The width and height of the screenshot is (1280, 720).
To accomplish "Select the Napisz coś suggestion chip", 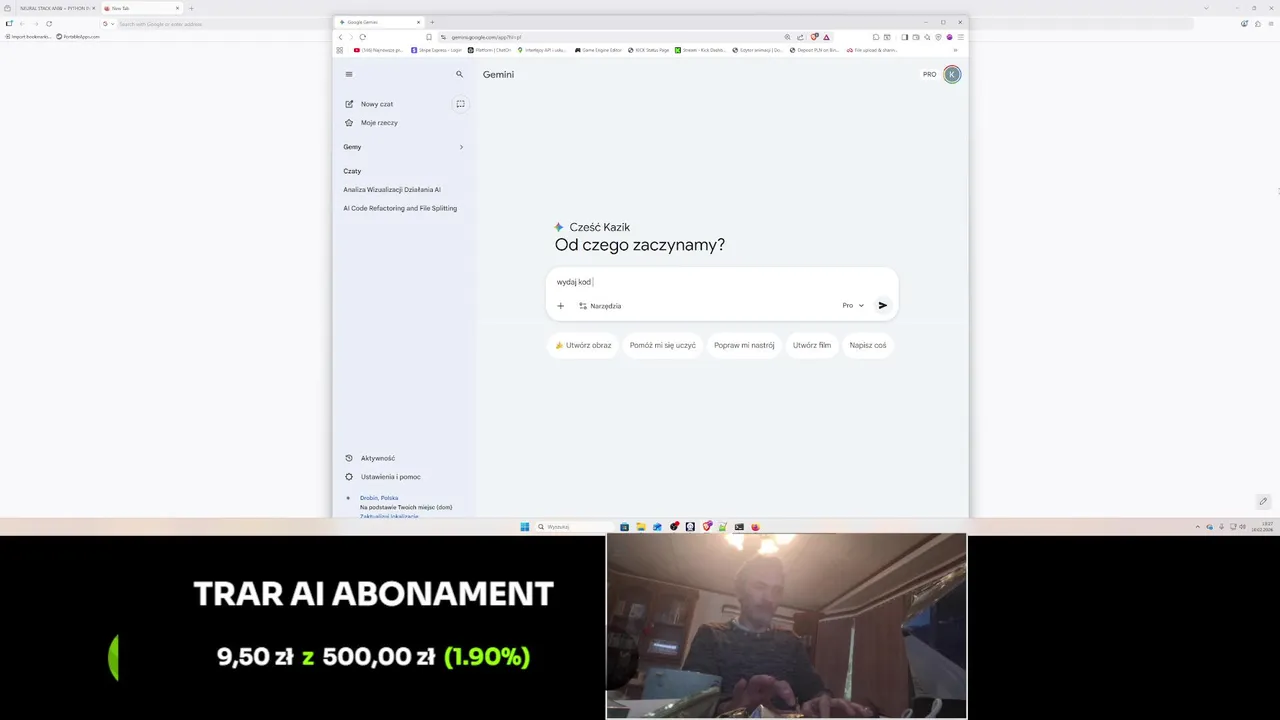I will tap(868, 345).
